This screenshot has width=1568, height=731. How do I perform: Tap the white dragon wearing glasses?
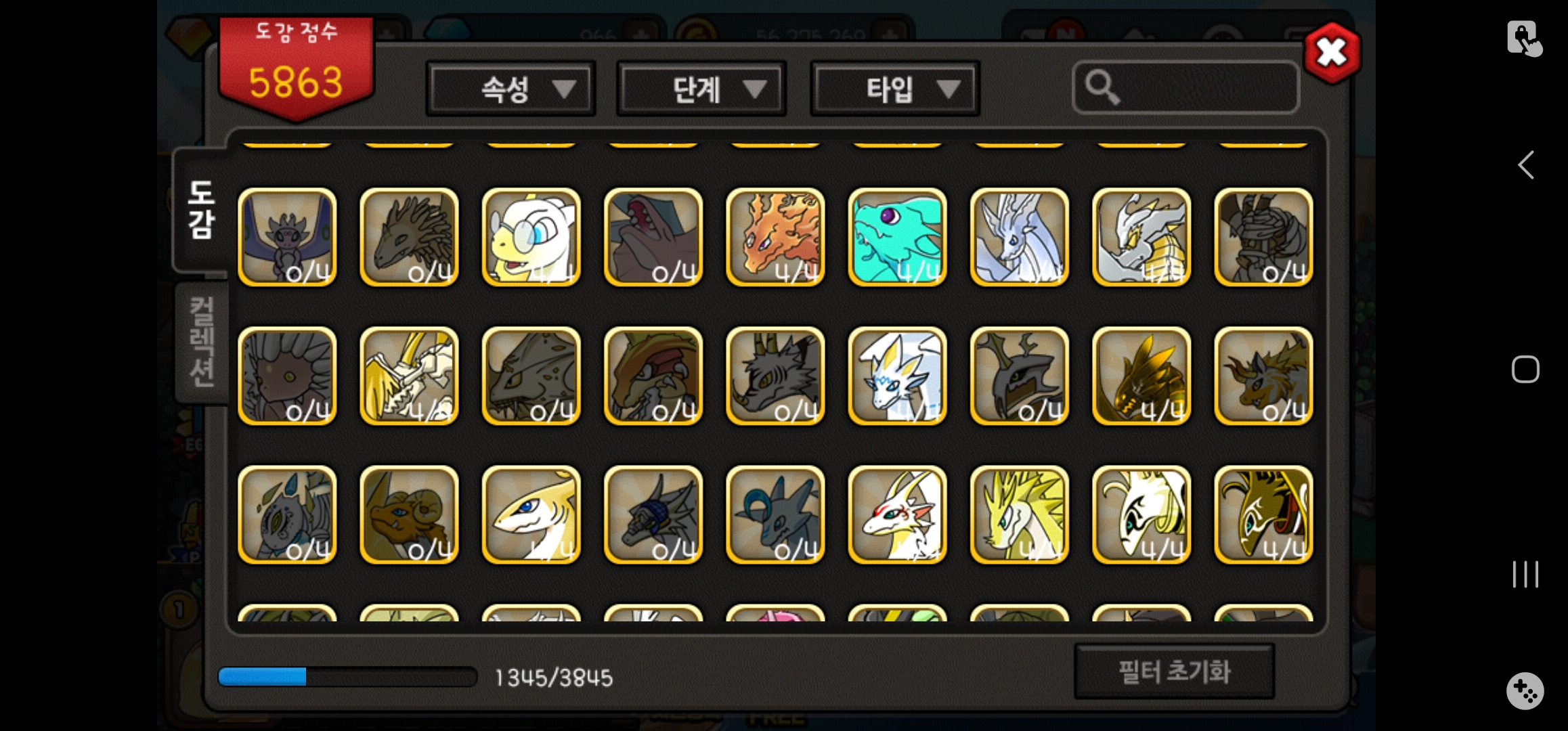[x=531, y=237]
